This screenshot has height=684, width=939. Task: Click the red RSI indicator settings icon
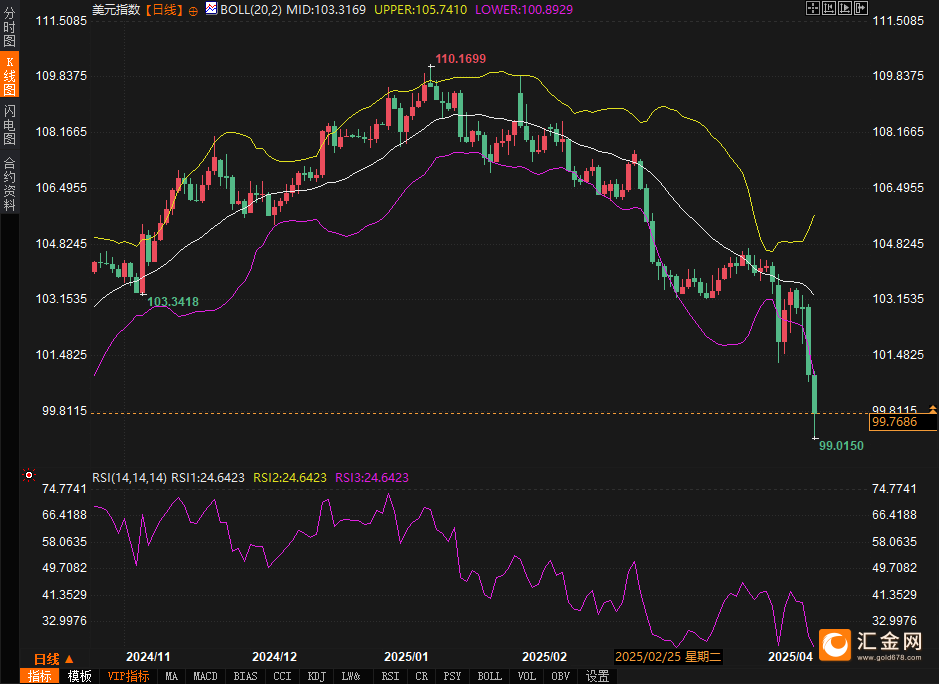(29, 475)
